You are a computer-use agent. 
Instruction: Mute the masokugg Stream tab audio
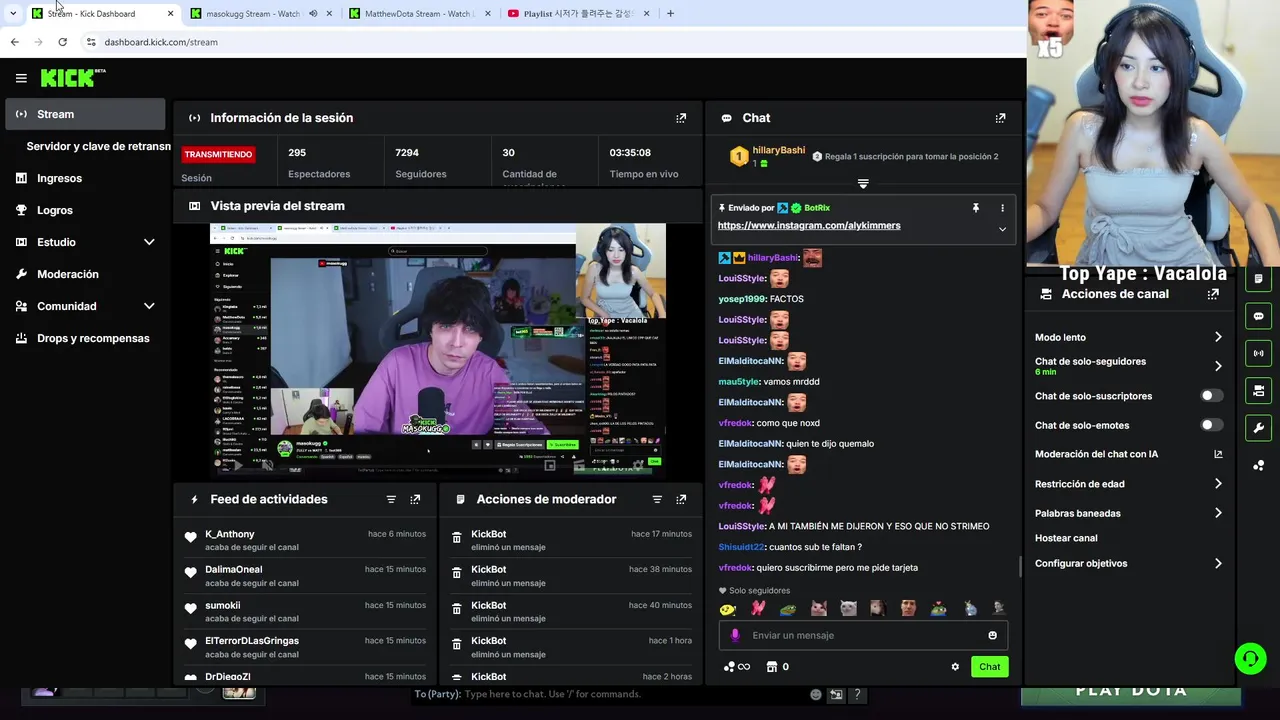(x=313, y=14)
